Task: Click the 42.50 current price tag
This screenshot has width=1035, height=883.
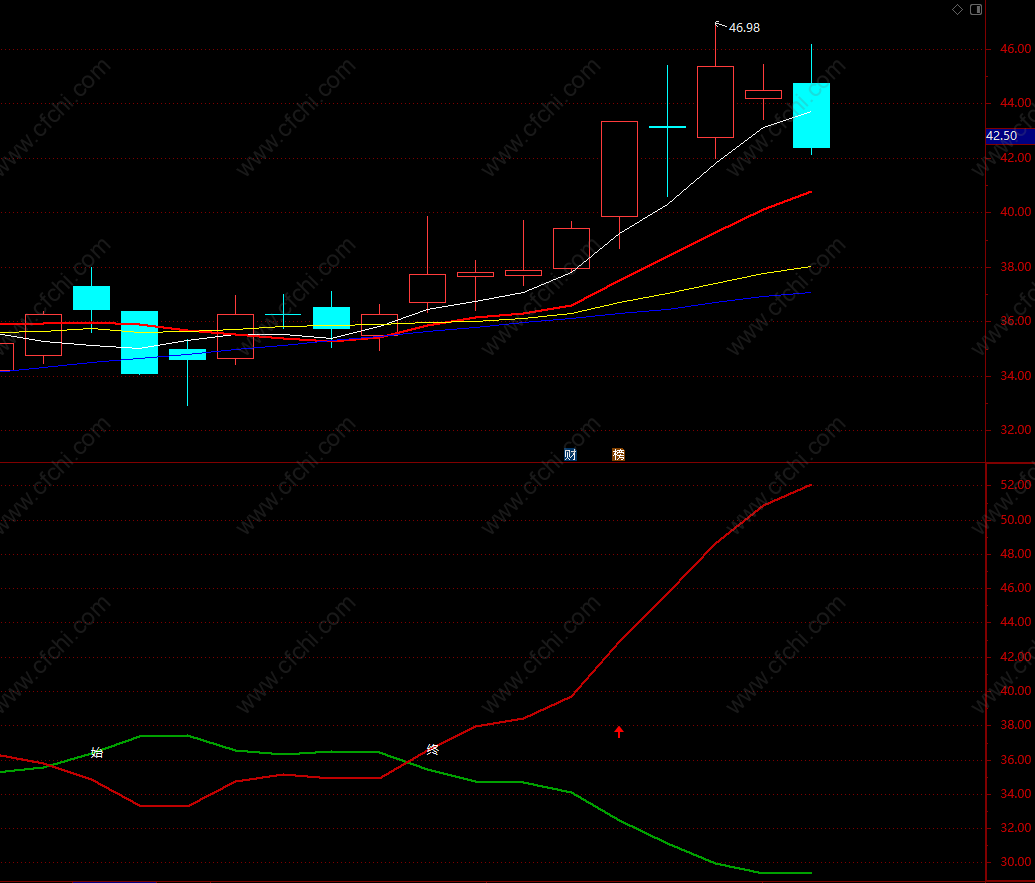Action: 1009,135
